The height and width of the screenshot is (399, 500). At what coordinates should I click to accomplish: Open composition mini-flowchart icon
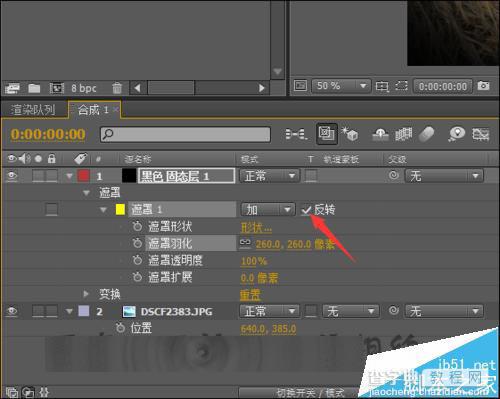[296, 134]
